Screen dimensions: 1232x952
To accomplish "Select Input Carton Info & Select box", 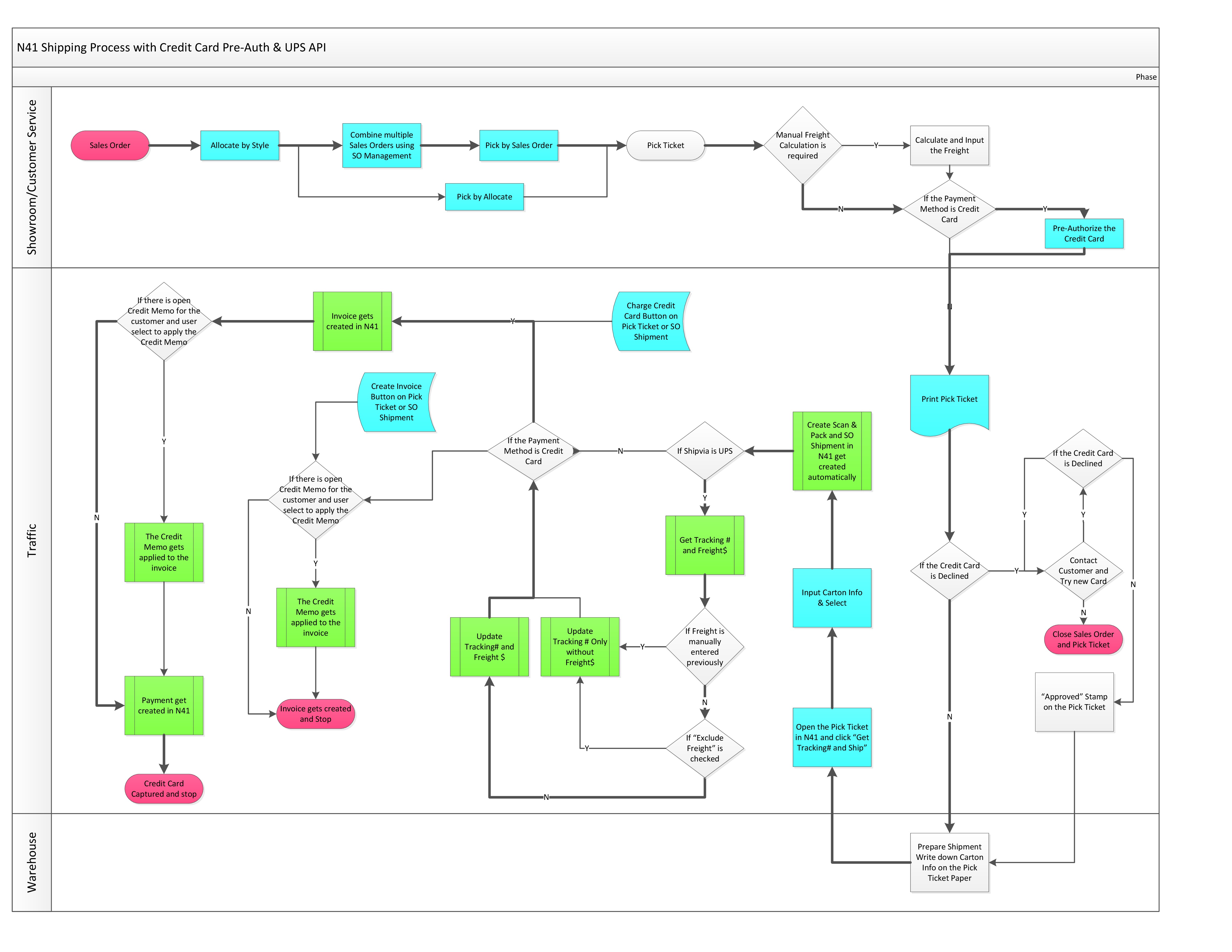I will (832, 598).
